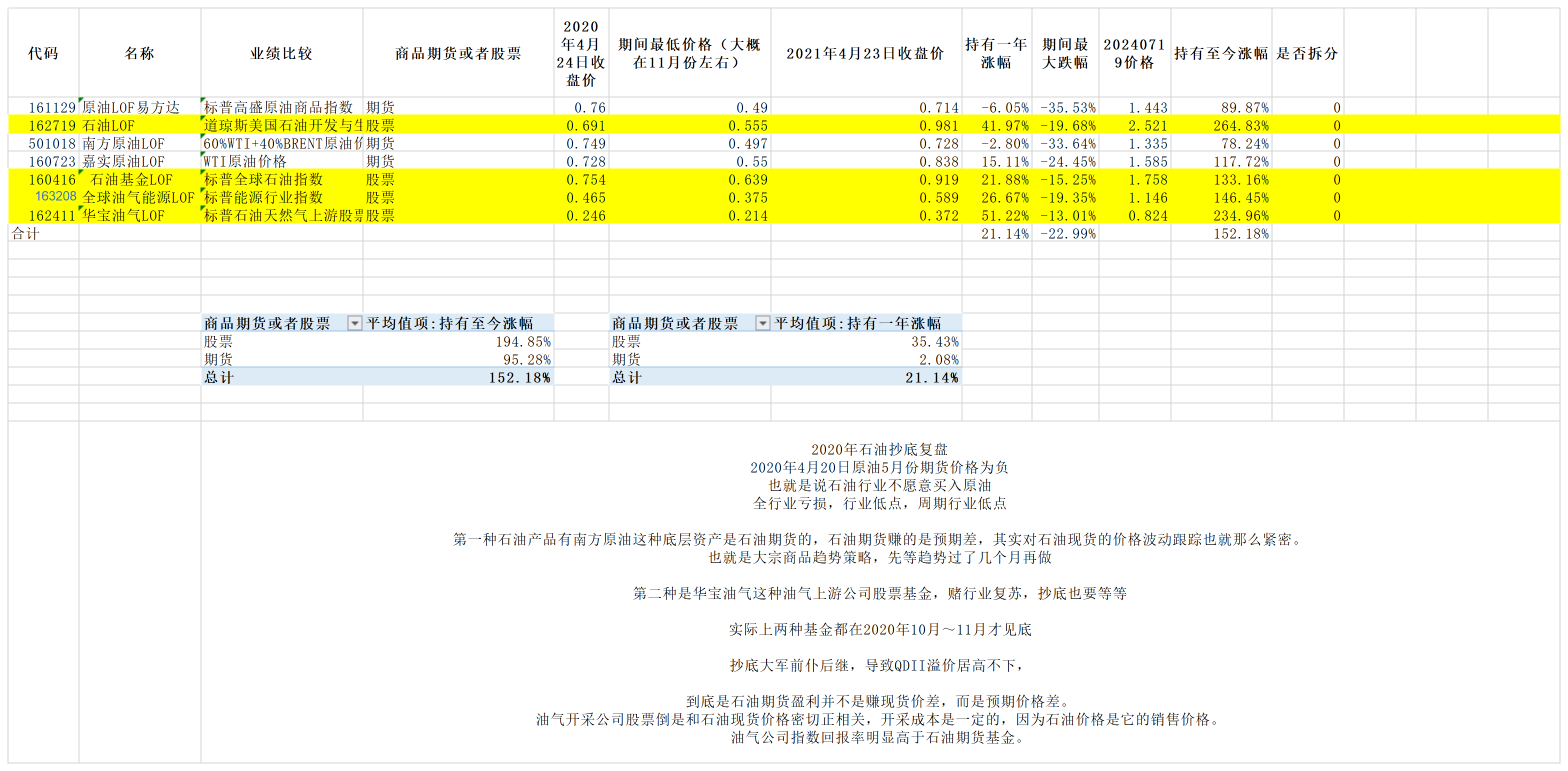This screenshot has width=1568, height=771.
Task: Click the 152.18% total in the 合计 row
Action: tap(1240, 233)
